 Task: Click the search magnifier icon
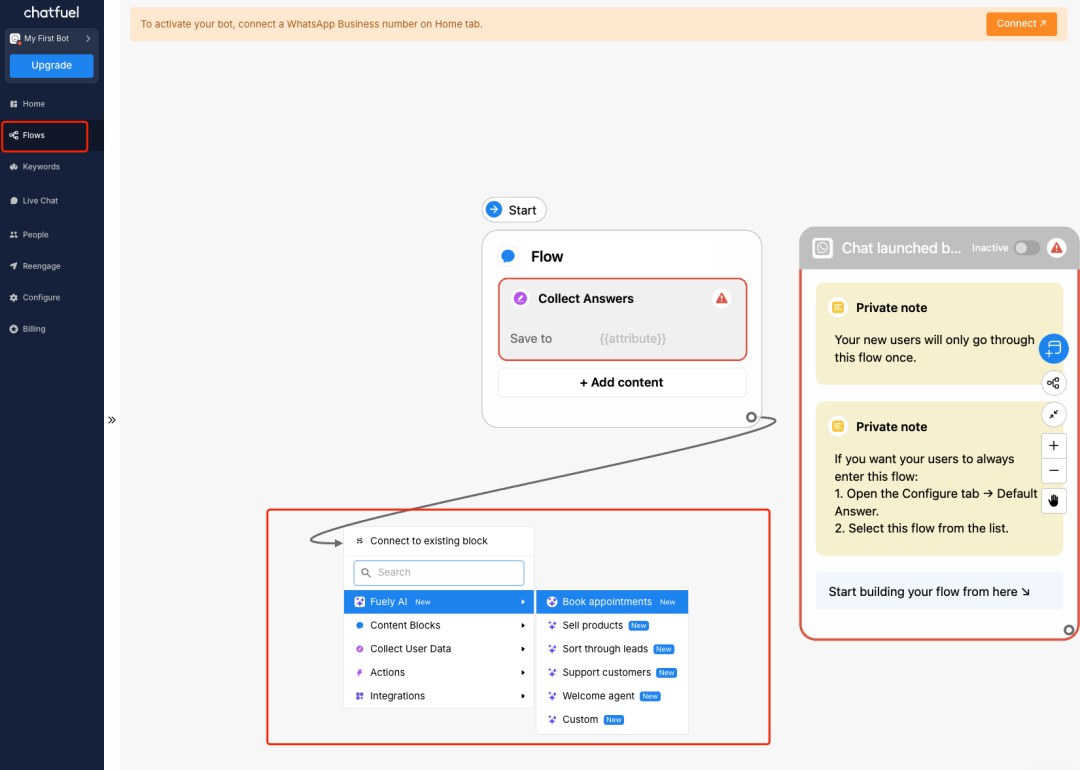366,572
